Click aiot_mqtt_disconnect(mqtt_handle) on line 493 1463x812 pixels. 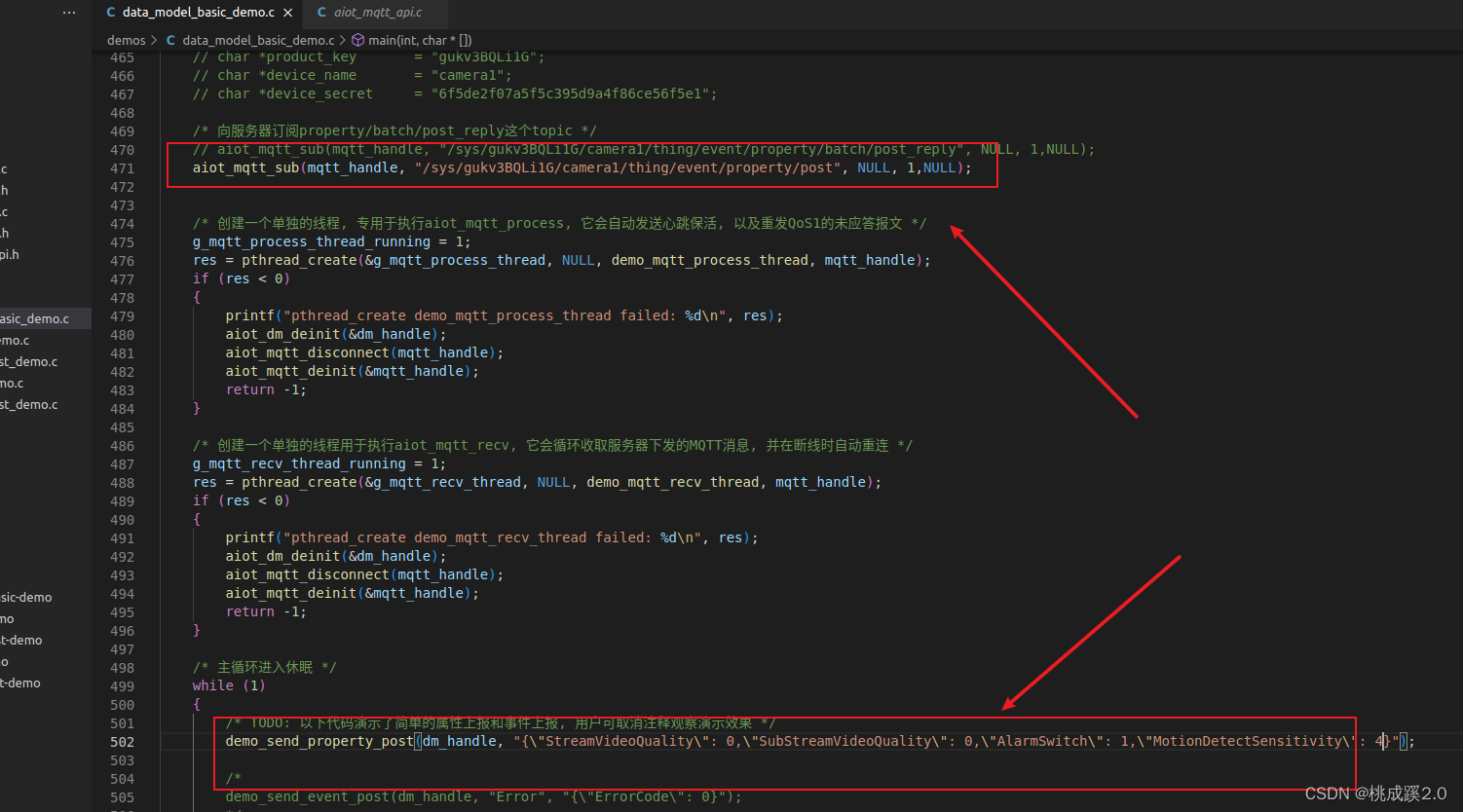point(365,575)
